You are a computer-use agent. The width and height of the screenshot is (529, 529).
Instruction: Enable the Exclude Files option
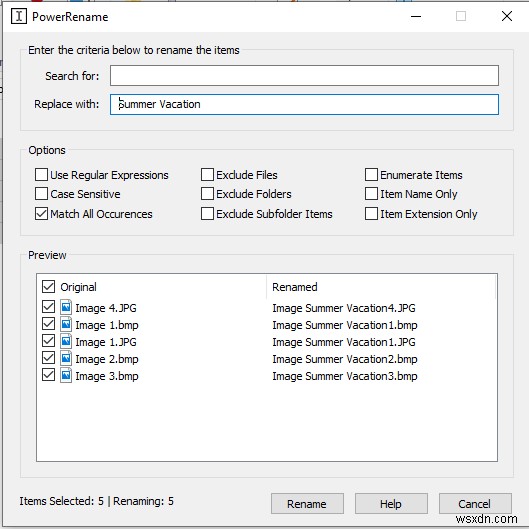pos(207,175)
